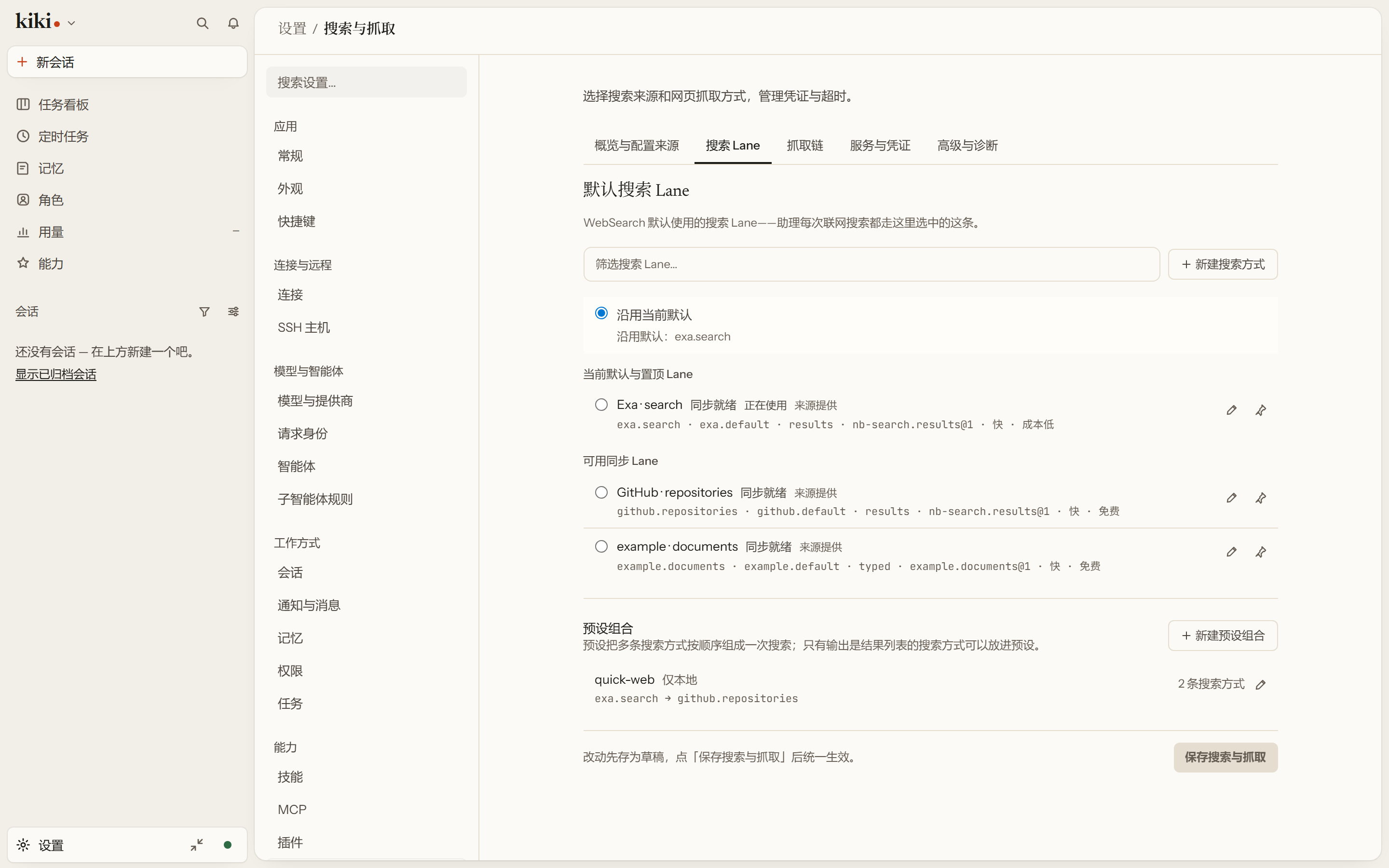Open SSH 主机 settings page

click(366, 327)
